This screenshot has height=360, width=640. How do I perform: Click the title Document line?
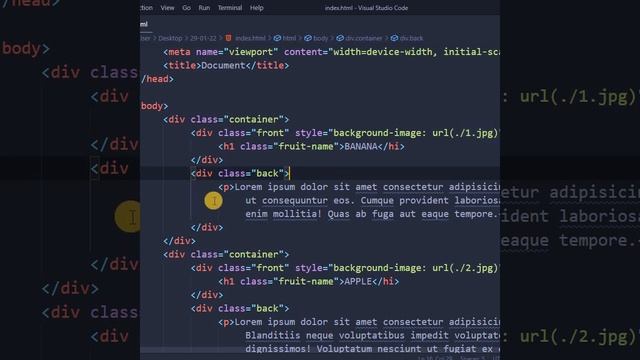tap(226, 66)
